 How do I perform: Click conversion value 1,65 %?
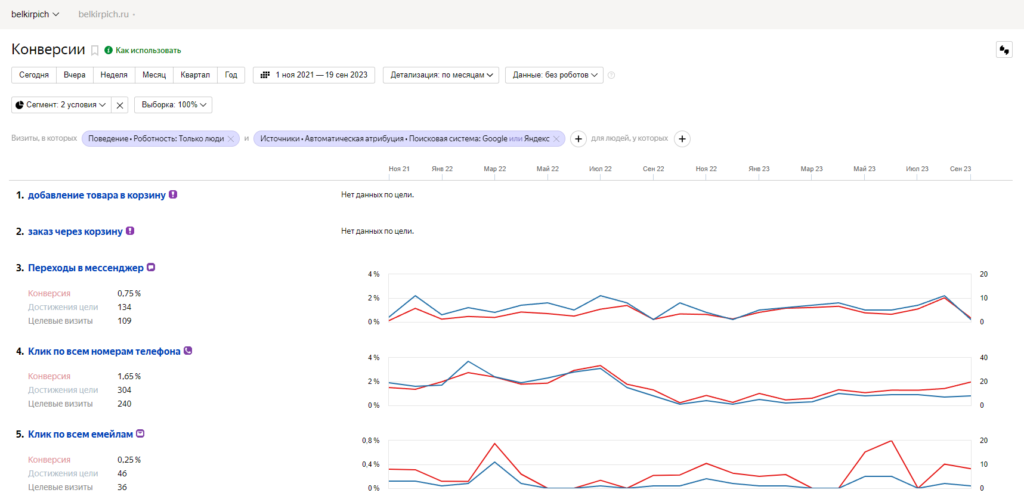click(129, 376)
